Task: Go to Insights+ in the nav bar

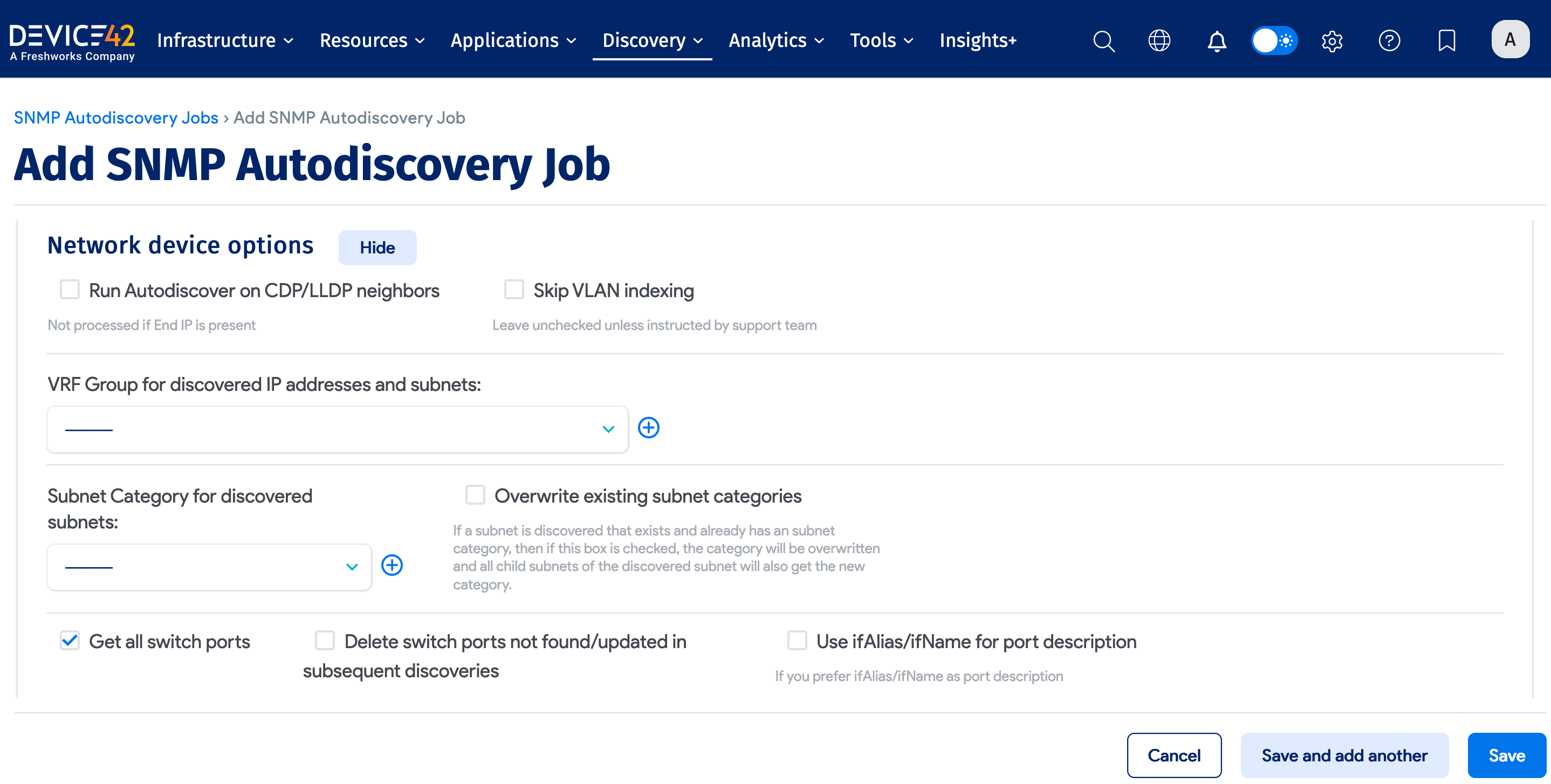Action: click(x=978, y=40)
